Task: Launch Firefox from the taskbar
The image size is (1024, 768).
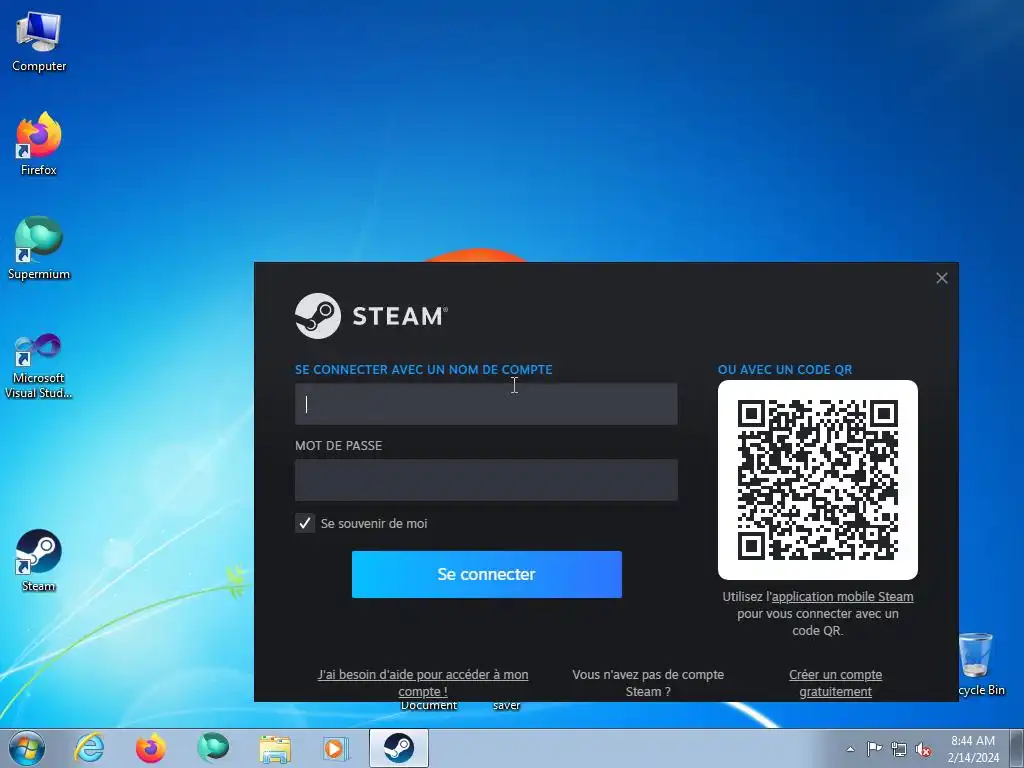Action: (150, 748)
